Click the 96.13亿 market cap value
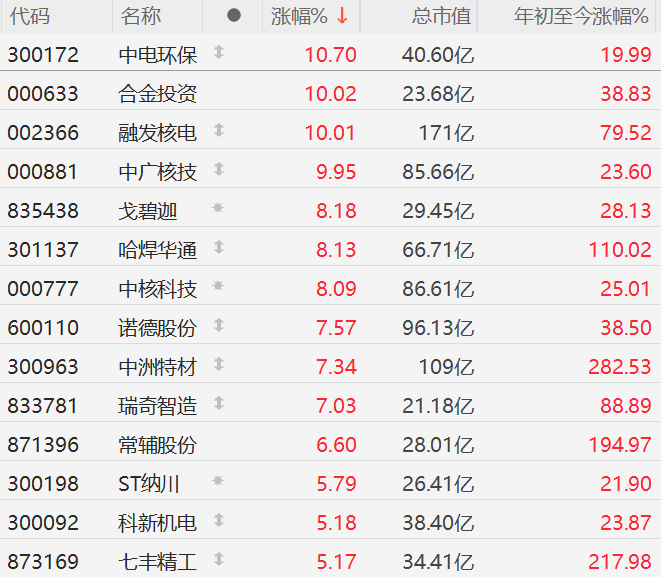Image resolution: width=661 pixels, height=577 pixels. point(438,328)
